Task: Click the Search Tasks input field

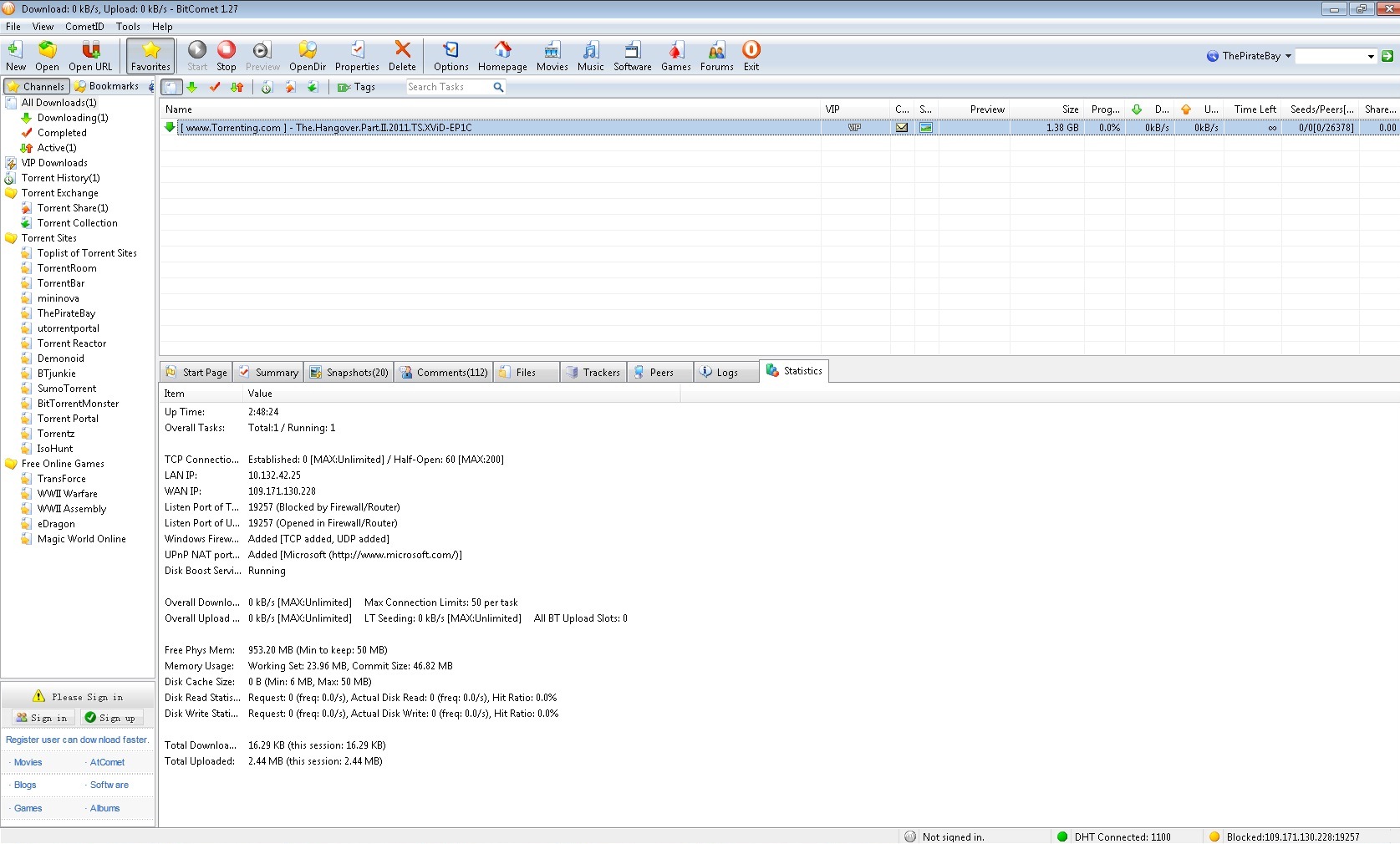Action: coord(449,87)
